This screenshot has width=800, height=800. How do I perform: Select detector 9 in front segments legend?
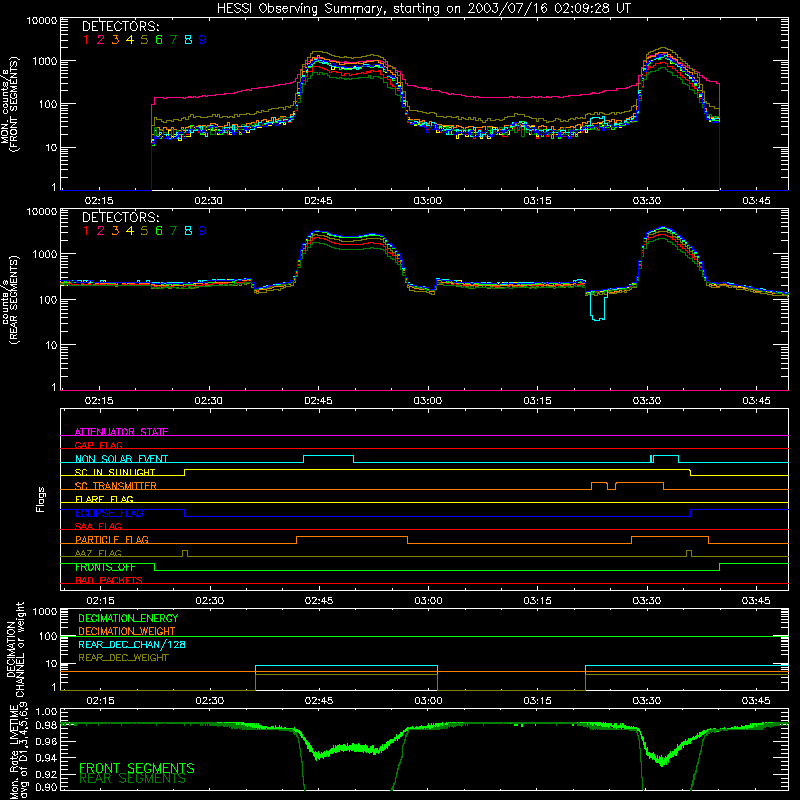coord(203,40)
